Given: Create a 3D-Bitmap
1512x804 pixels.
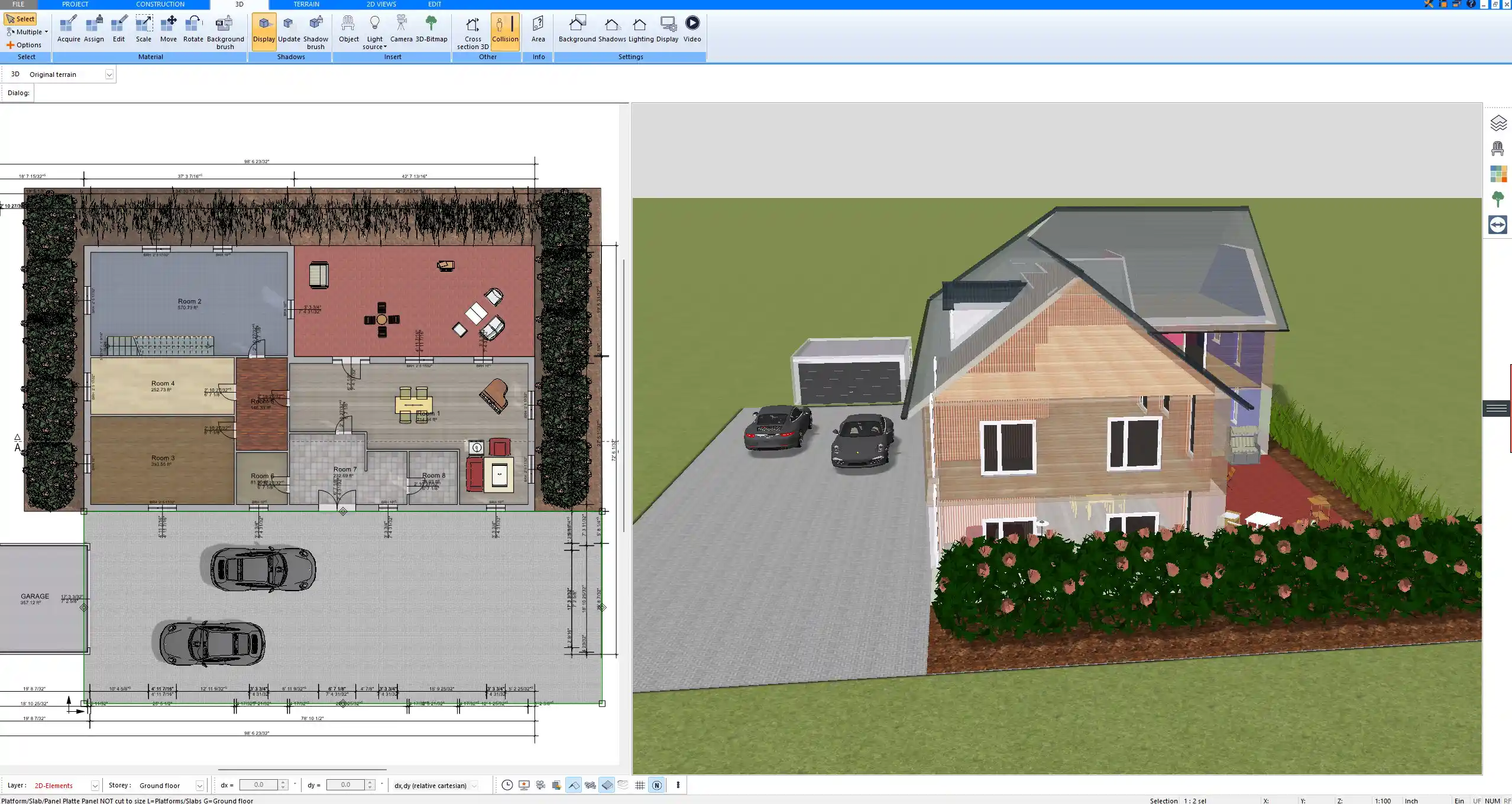Looking at the screenshot, I should [433, 30].
